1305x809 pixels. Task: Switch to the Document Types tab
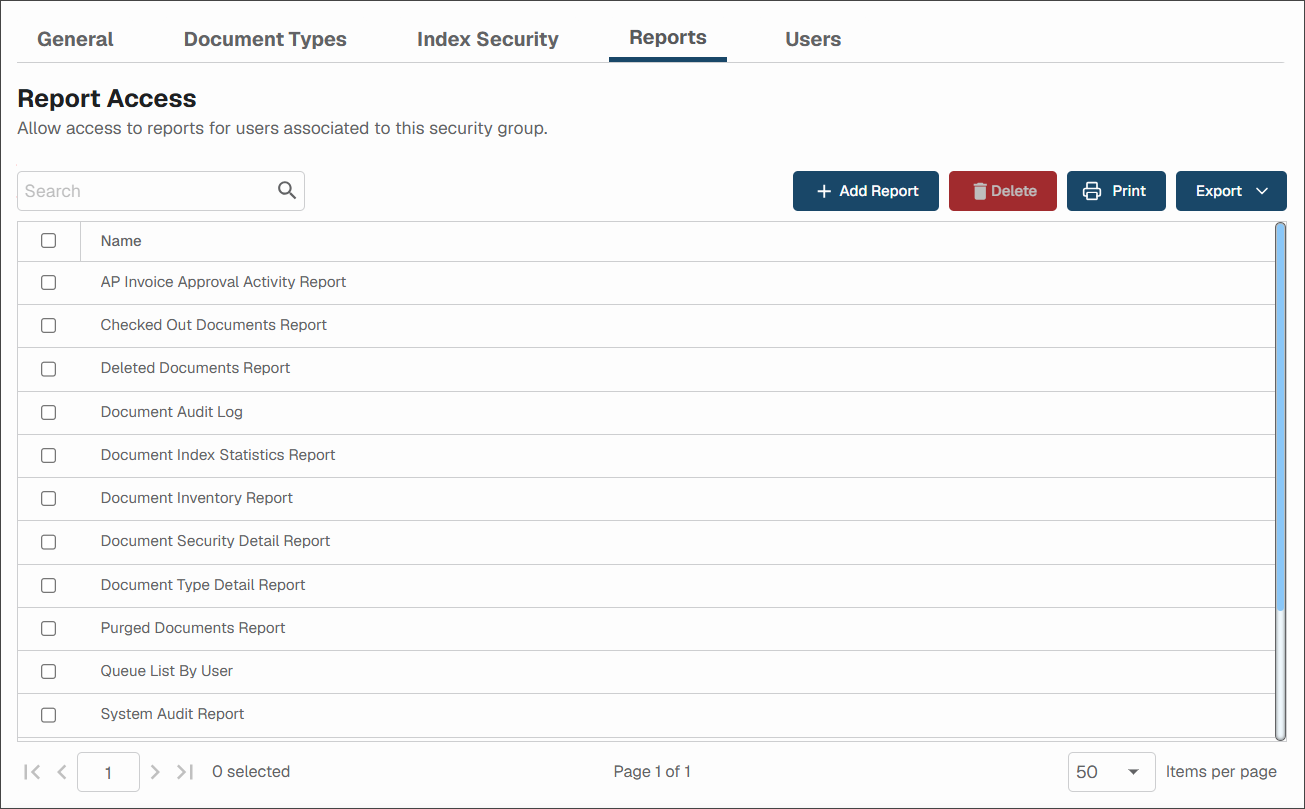click(265, 39)
